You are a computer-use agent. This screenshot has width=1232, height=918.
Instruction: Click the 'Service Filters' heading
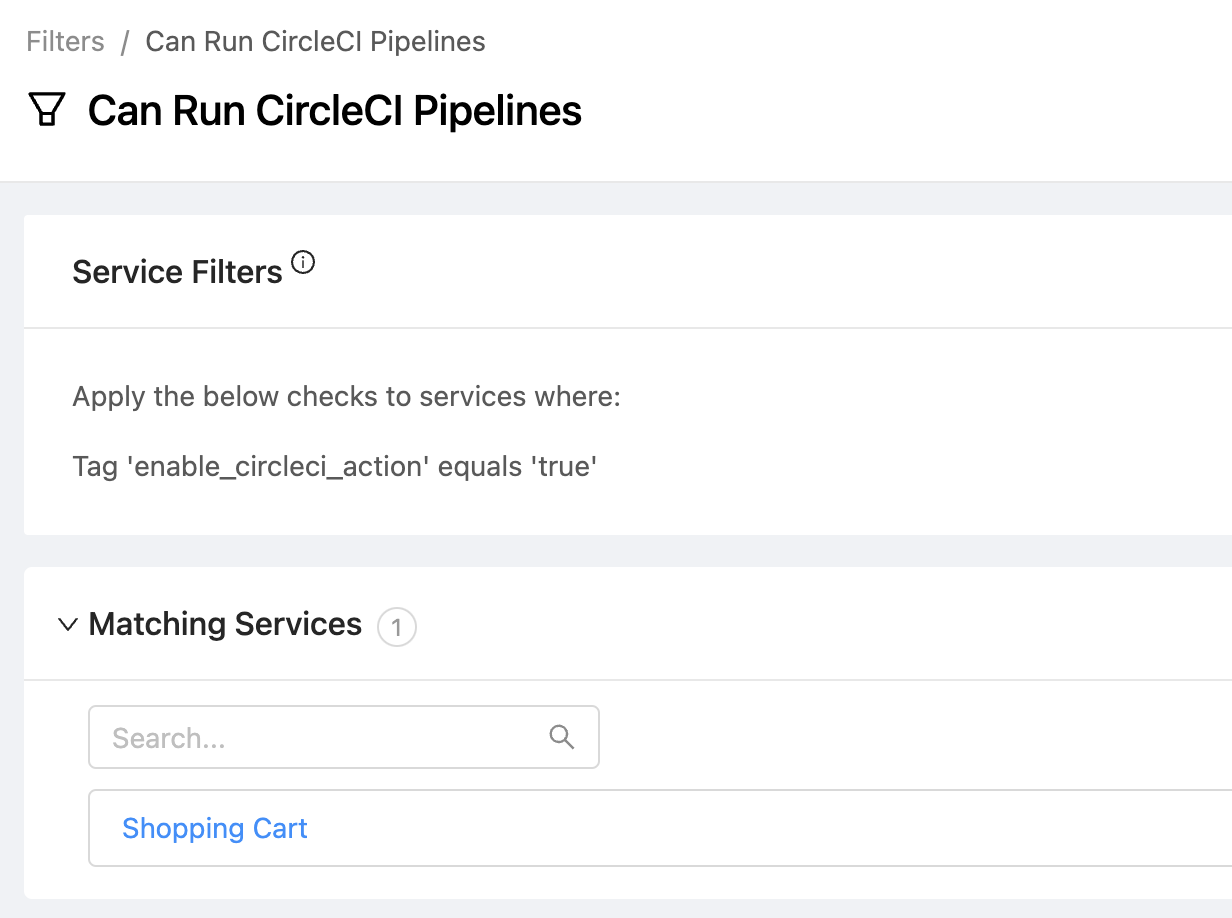[x=178, y=272]
